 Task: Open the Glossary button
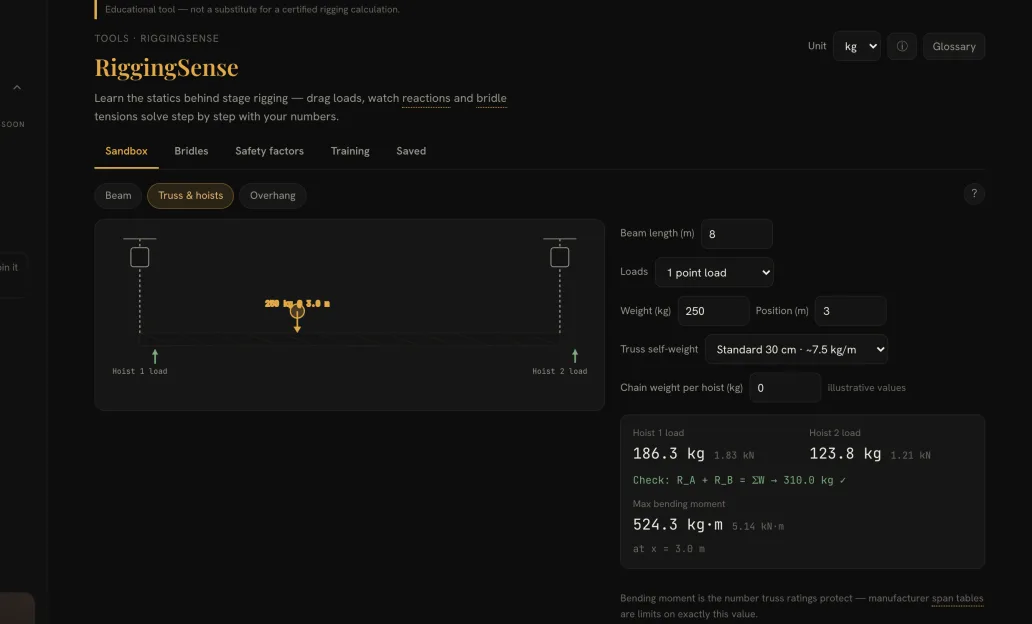954,46
